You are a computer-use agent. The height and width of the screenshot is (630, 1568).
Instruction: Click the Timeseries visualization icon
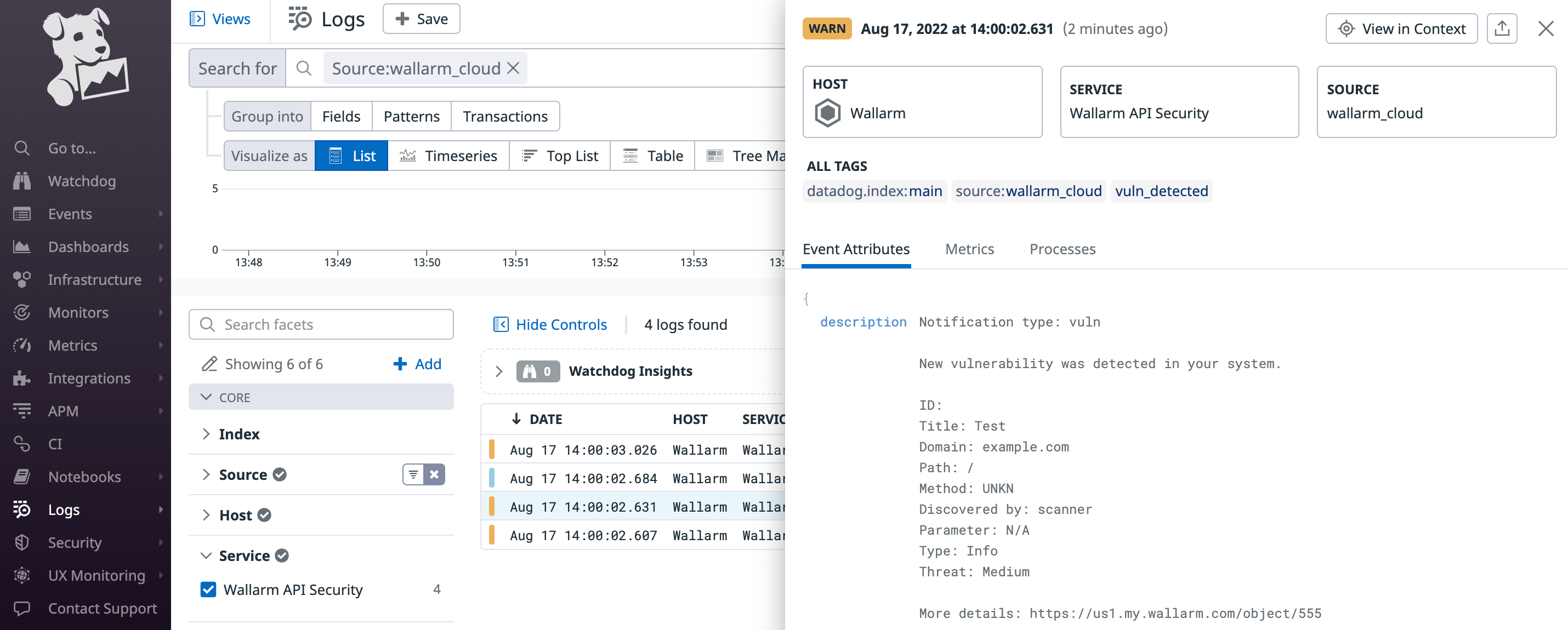[x=407, y=155]
